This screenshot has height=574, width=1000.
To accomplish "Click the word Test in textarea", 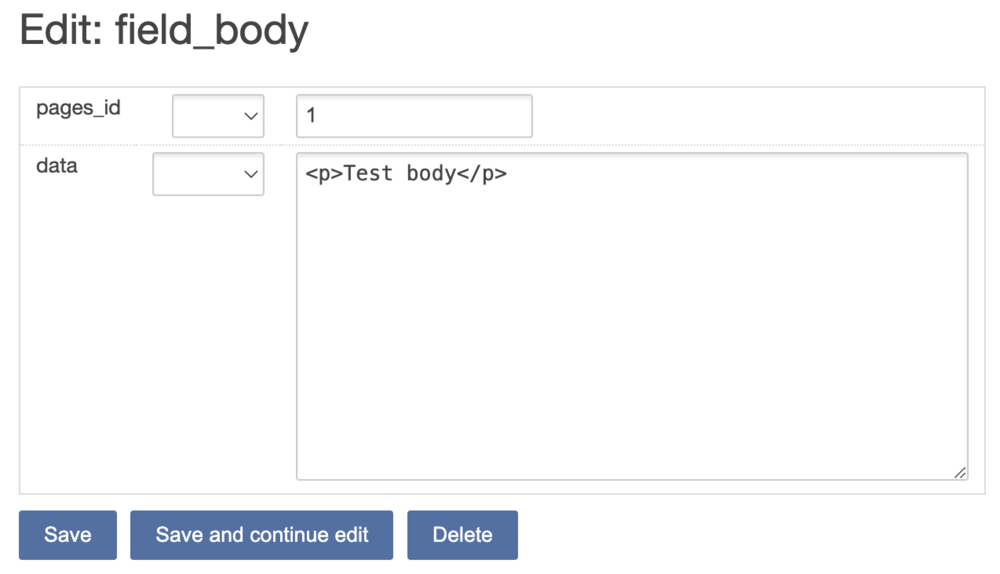I will coord(368,174).
